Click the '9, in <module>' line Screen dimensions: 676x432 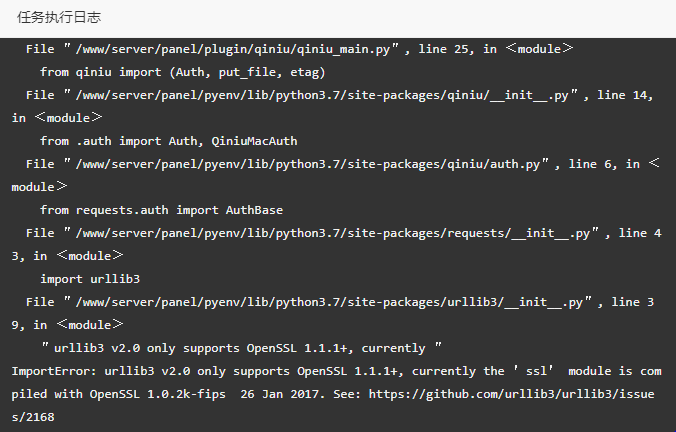[x=67, y=325]
